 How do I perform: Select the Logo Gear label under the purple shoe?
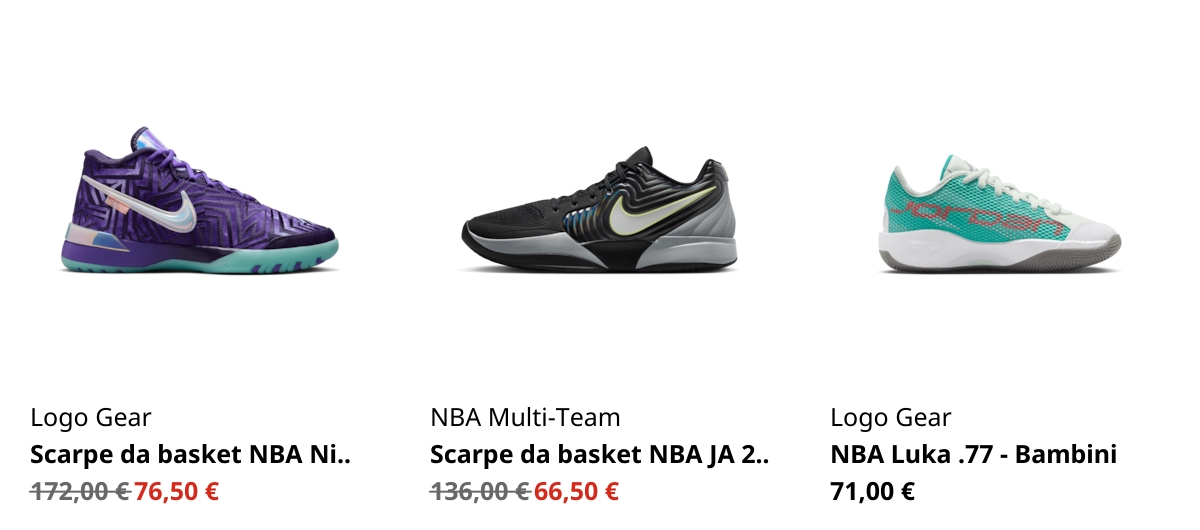(91, 418)
